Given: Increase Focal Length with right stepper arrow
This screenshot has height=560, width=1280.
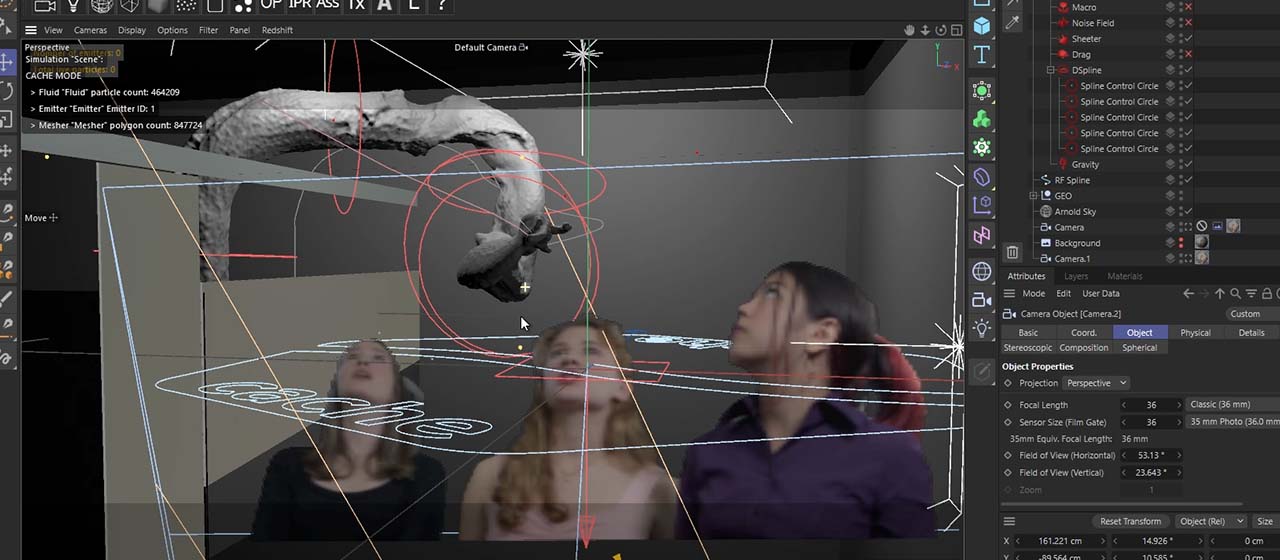Looking at the screenshot, I should tap(1178, 405).
